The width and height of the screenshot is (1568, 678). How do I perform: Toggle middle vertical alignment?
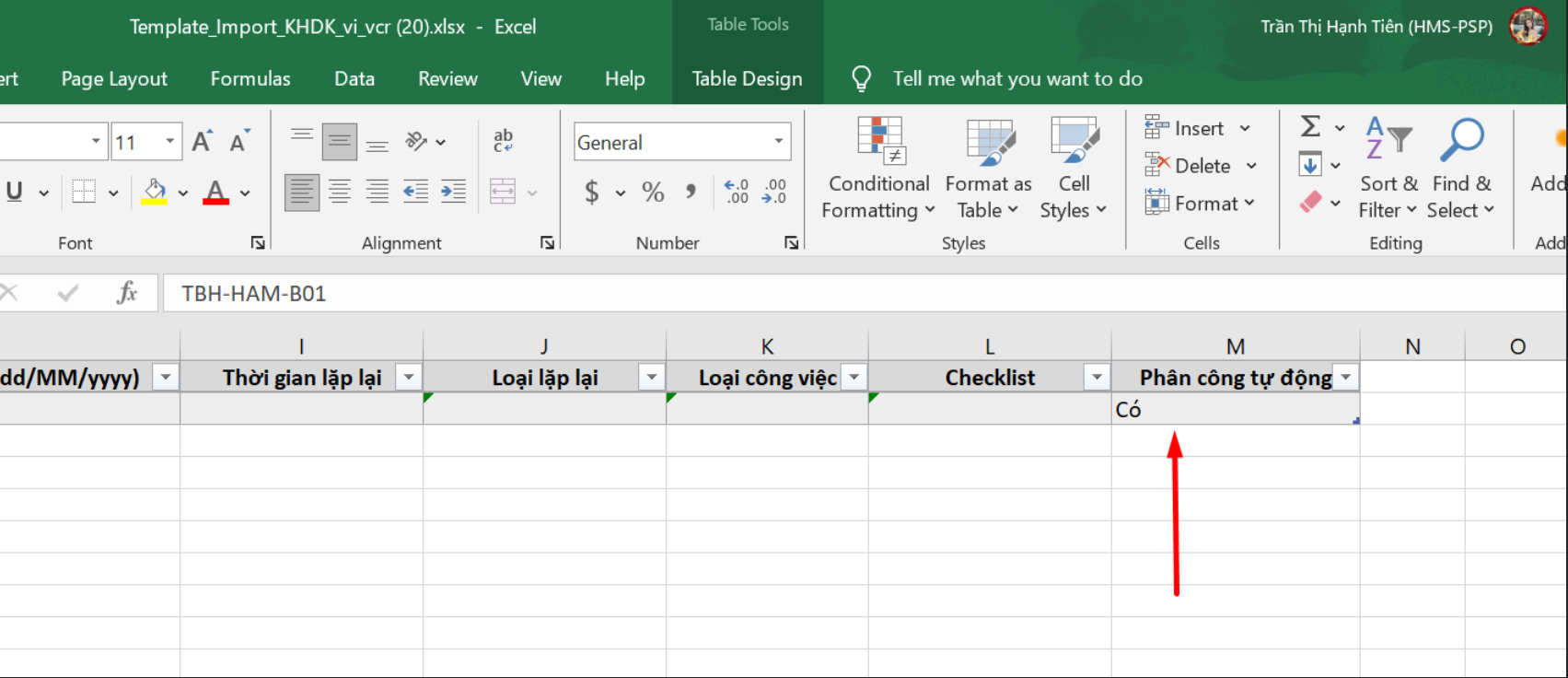[340, 142]
